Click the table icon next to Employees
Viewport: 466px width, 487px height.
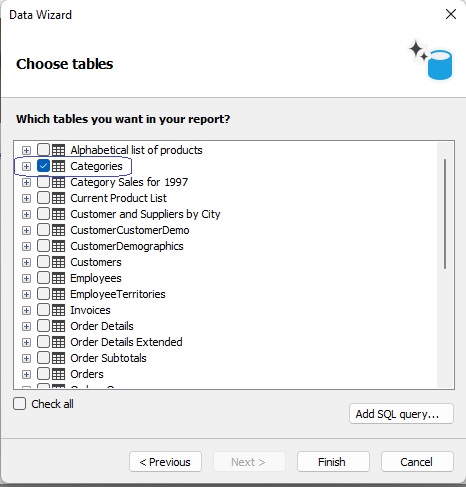click(x=59, y=278)
